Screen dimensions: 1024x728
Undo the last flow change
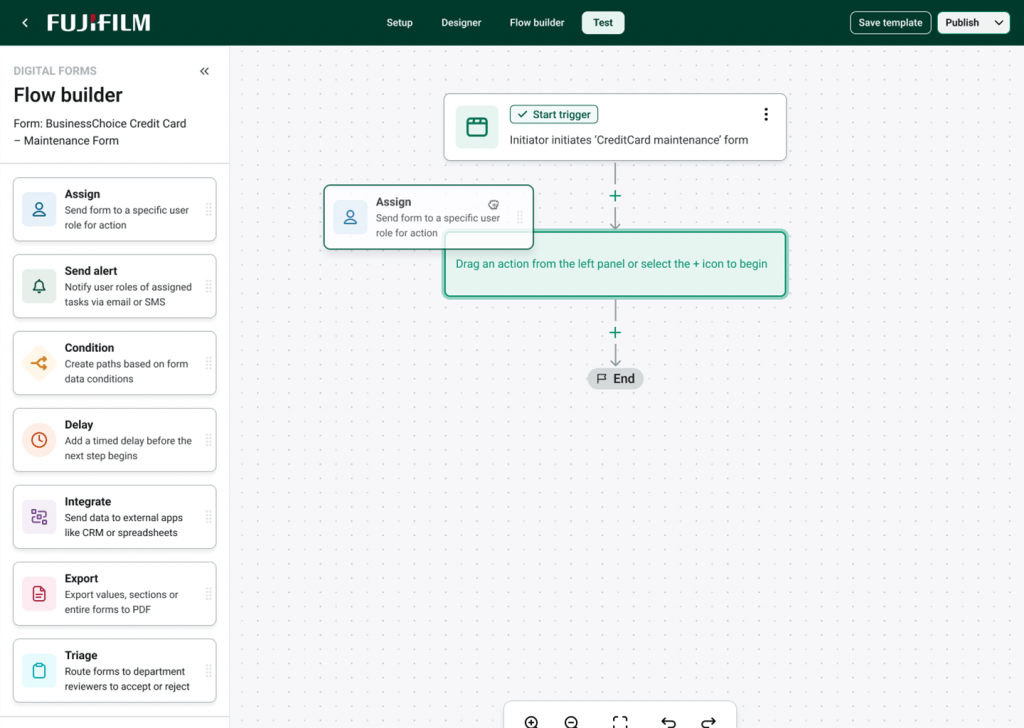click(668, 721)
